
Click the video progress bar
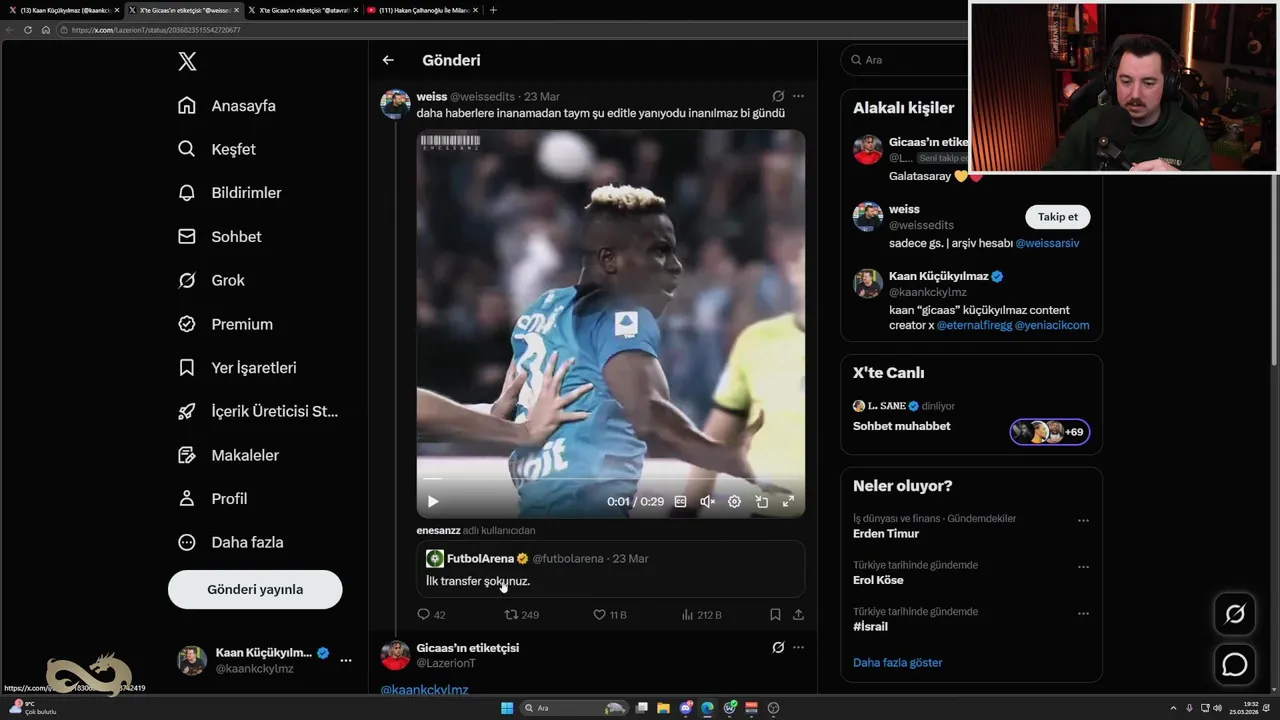click(611, 480)
